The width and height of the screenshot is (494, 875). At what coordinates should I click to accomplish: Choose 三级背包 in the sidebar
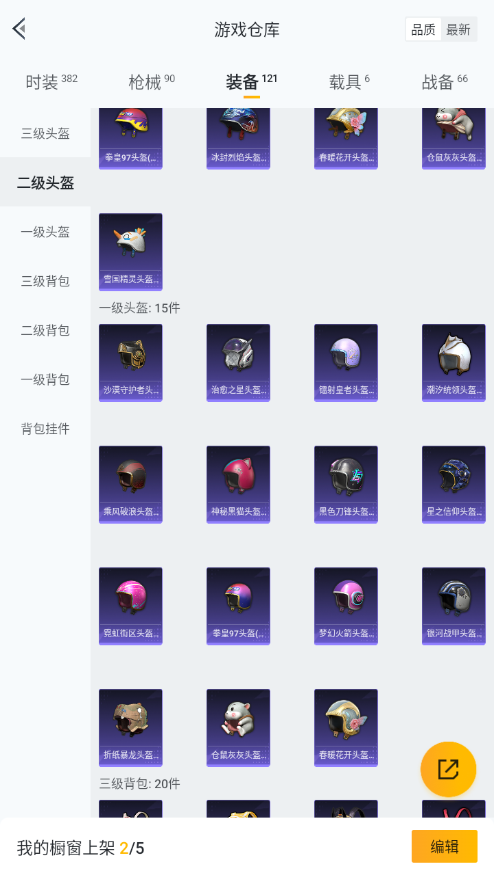tap(45, 281)
